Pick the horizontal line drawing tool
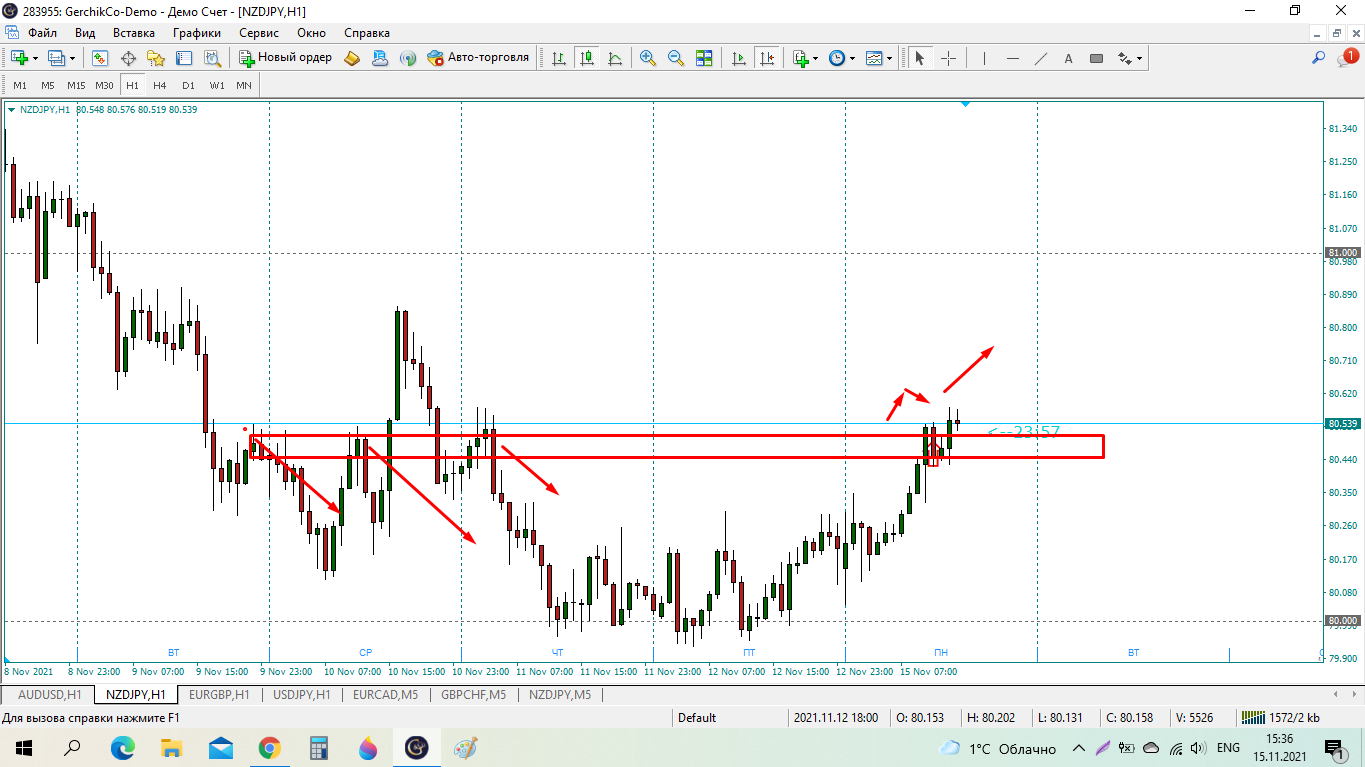The image size is (1365, 767). [x=1013, y=58]
